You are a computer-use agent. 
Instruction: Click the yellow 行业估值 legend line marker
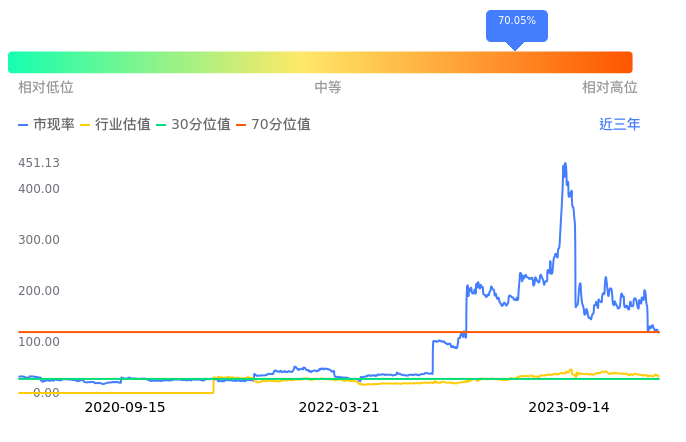click(x=85, y=125)
